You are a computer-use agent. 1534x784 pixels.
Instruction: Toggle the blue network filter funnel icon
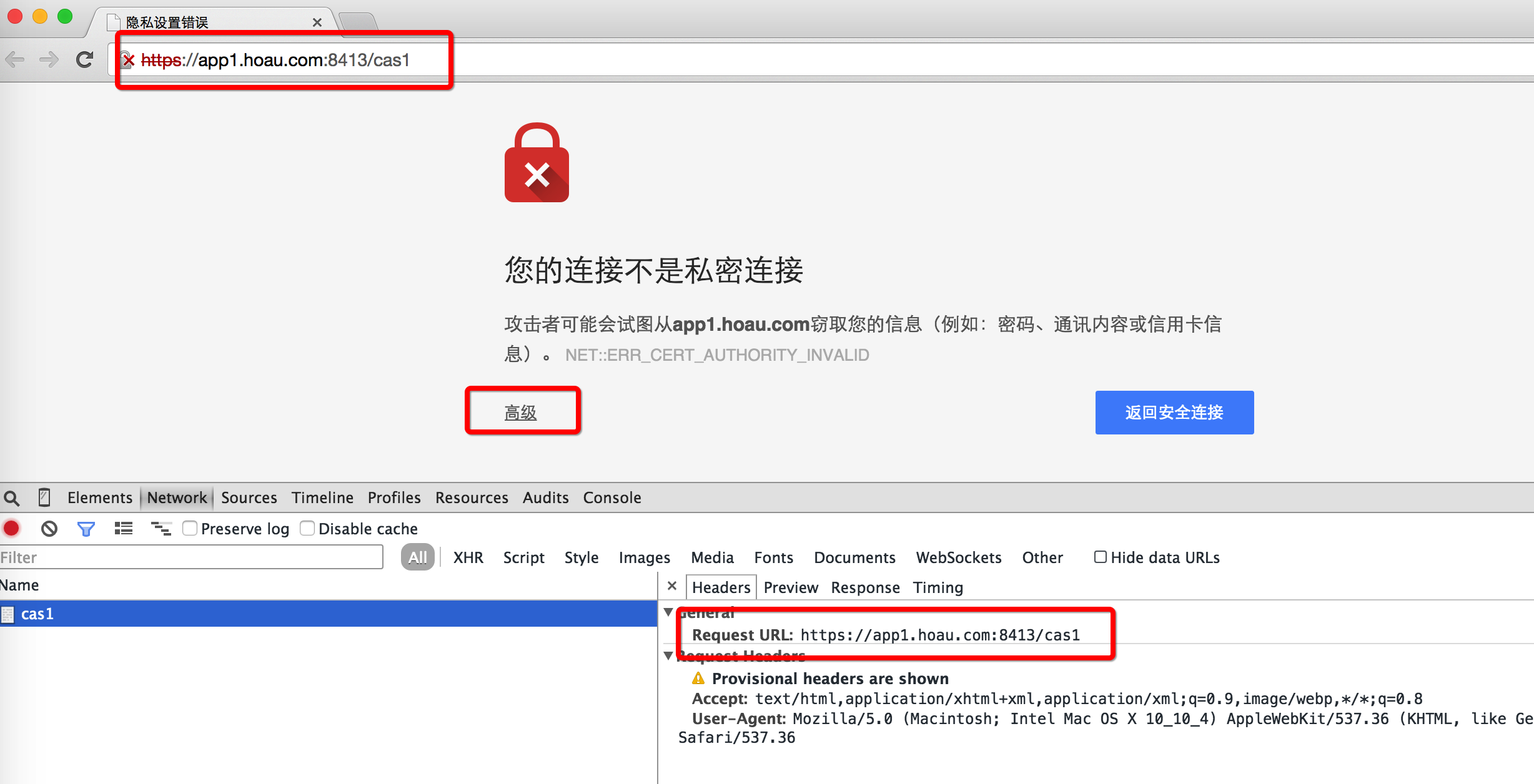click(x=86, y=529)
